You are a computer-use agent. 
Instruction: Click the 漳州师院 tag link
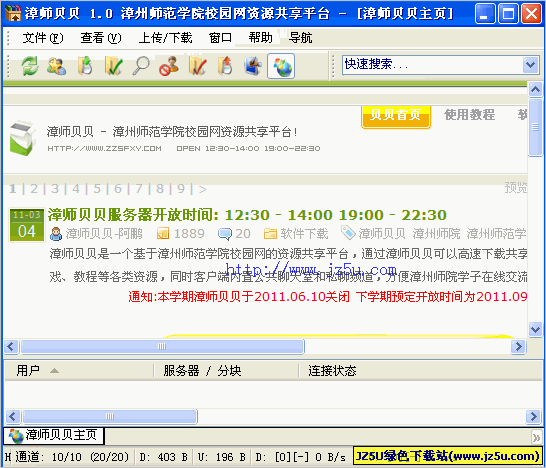pyautogui.click(x=436, y=234)
